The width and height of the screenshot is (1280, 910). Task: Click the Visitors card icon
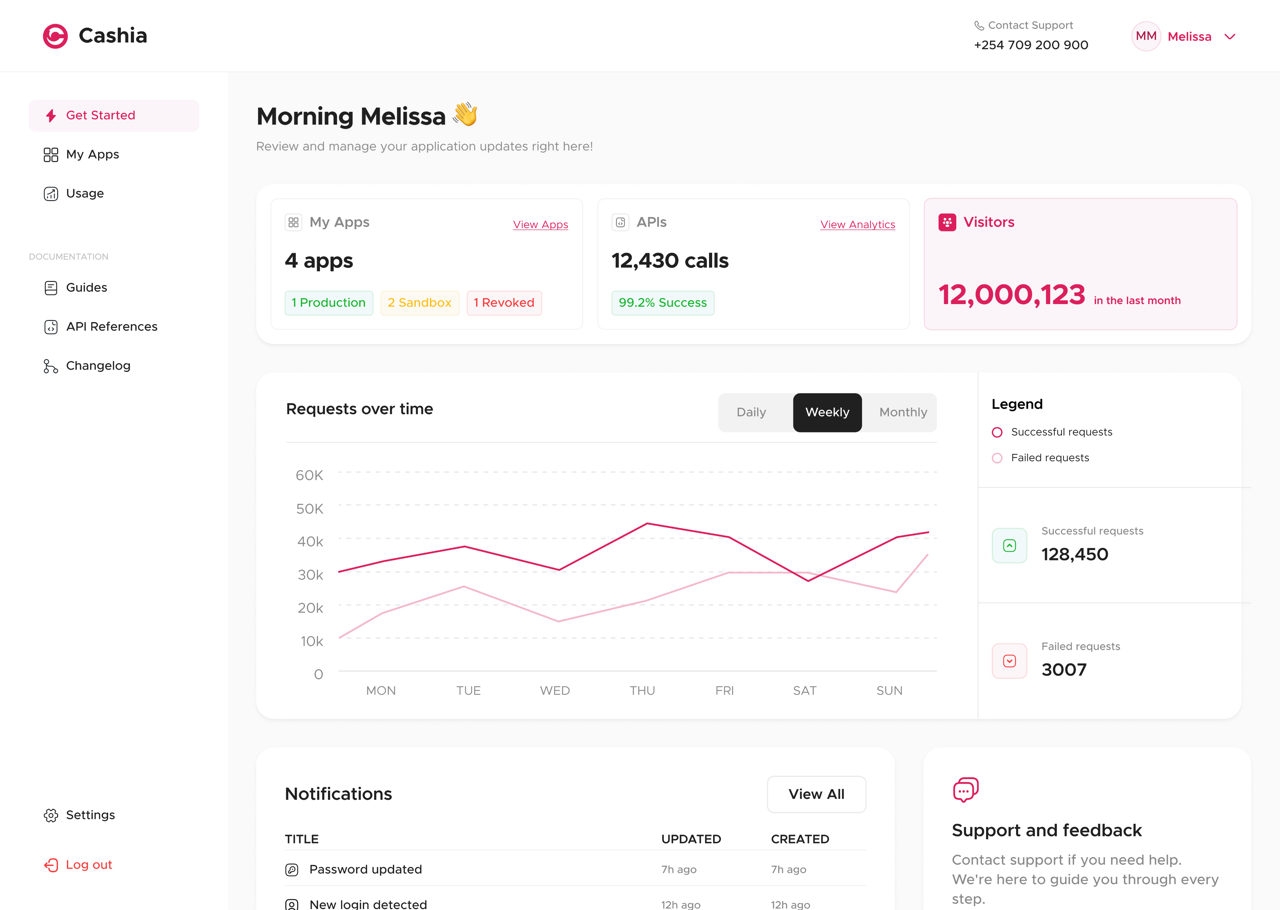click(946, 222)
